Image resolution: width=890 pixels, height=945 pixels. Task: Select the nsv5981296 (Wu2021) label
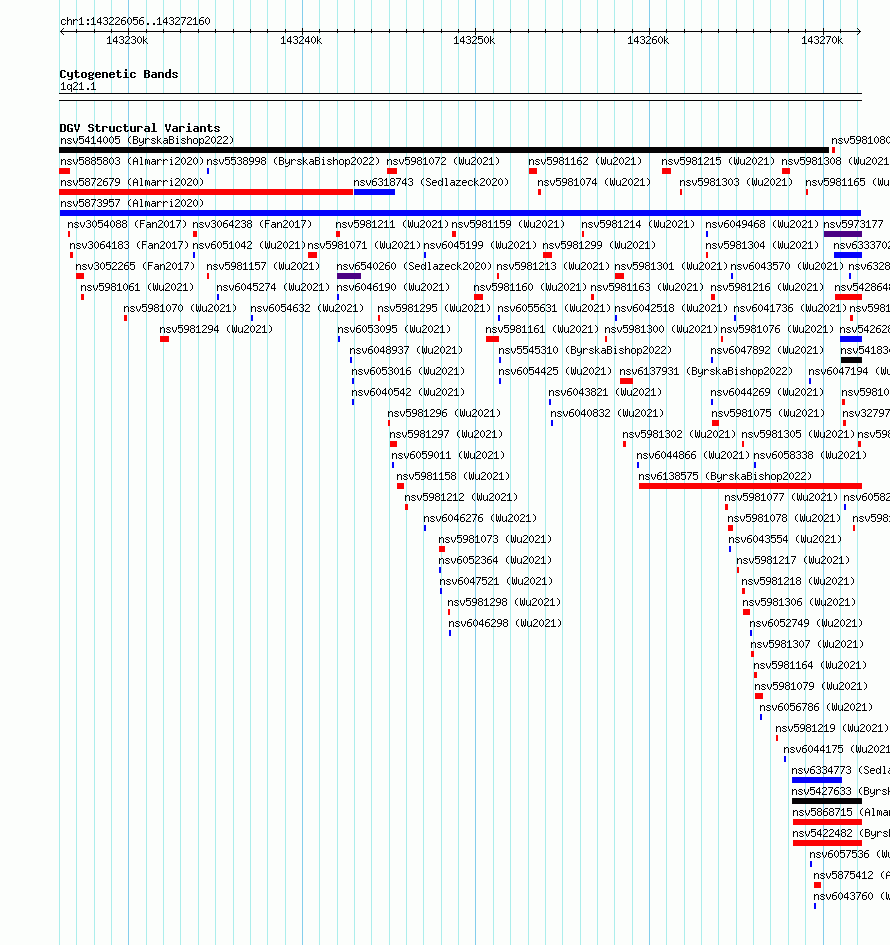(444, 413)
